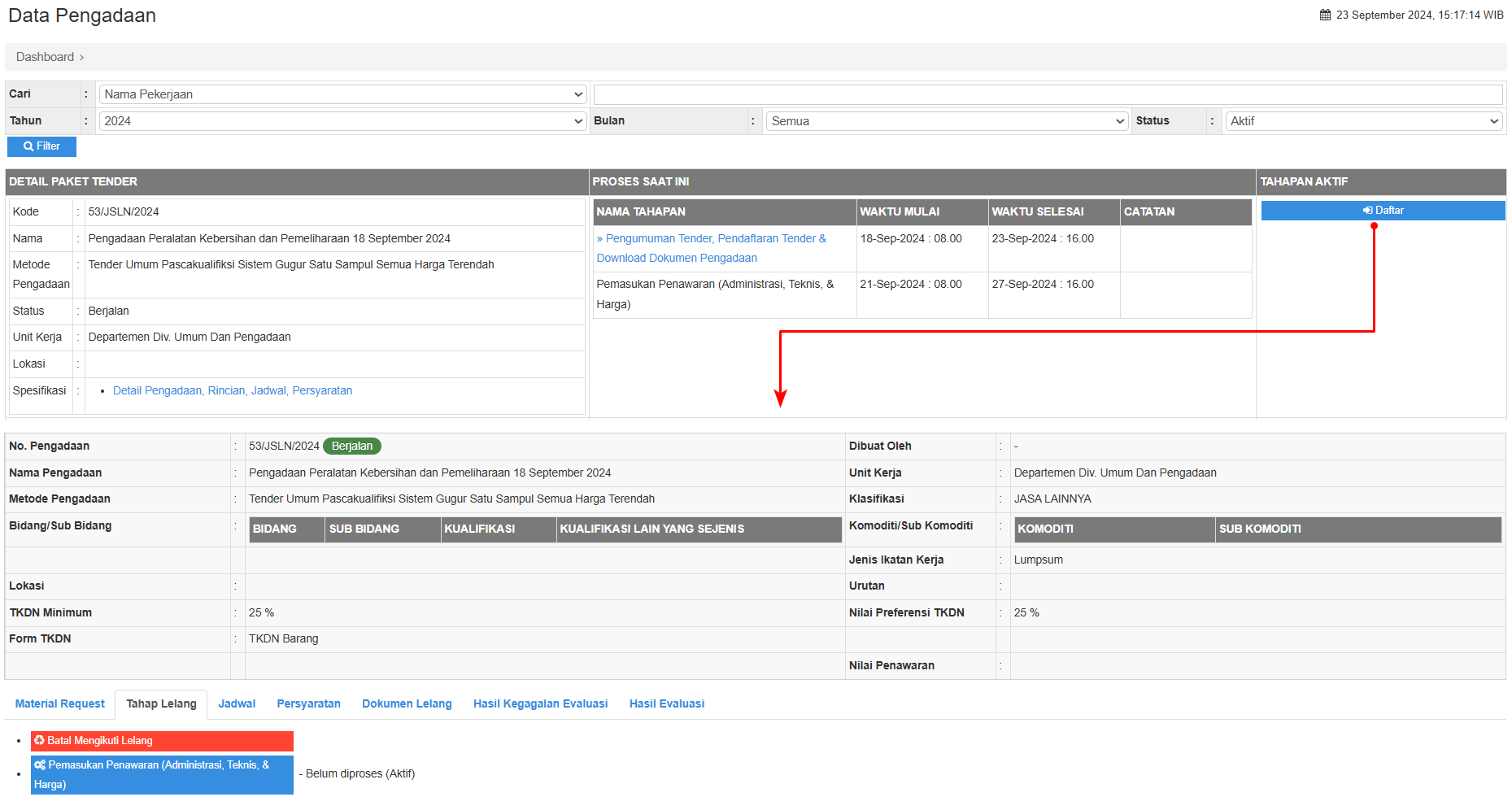Expand the Status Aktif dropdown
This screenshot has height=797, width=1512.
[1363, 121]
